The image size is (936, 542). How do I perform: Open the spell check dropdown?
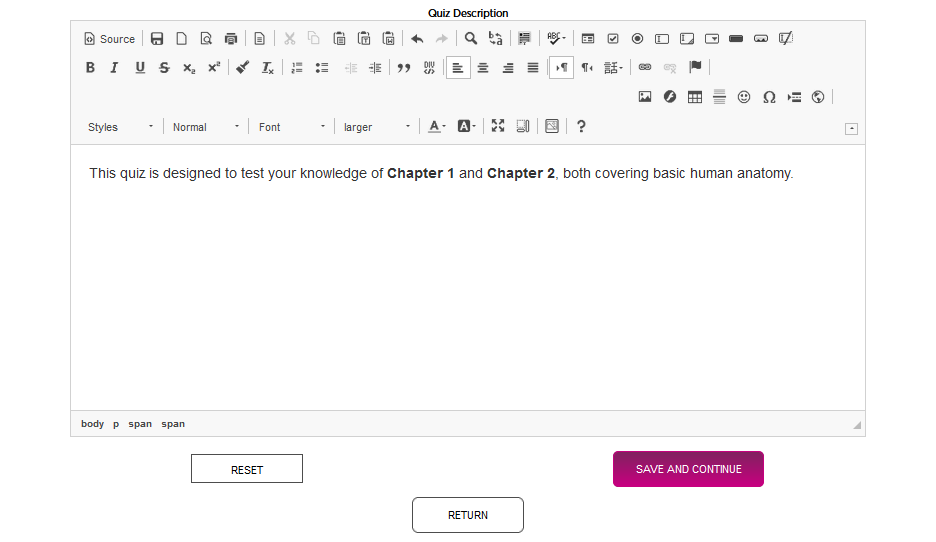point(556,39)
